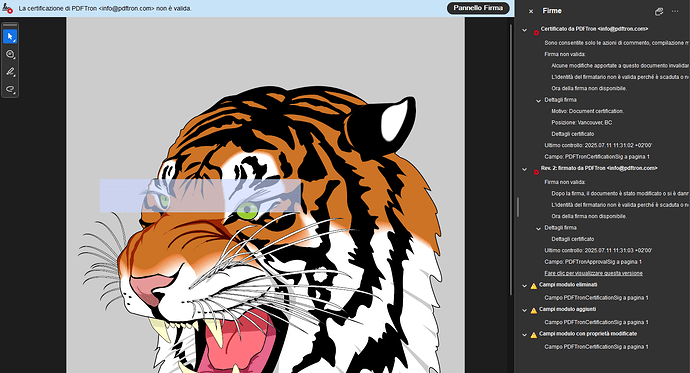
Task: Click the invalid certification icon in banner
Action: coord(7,8)
